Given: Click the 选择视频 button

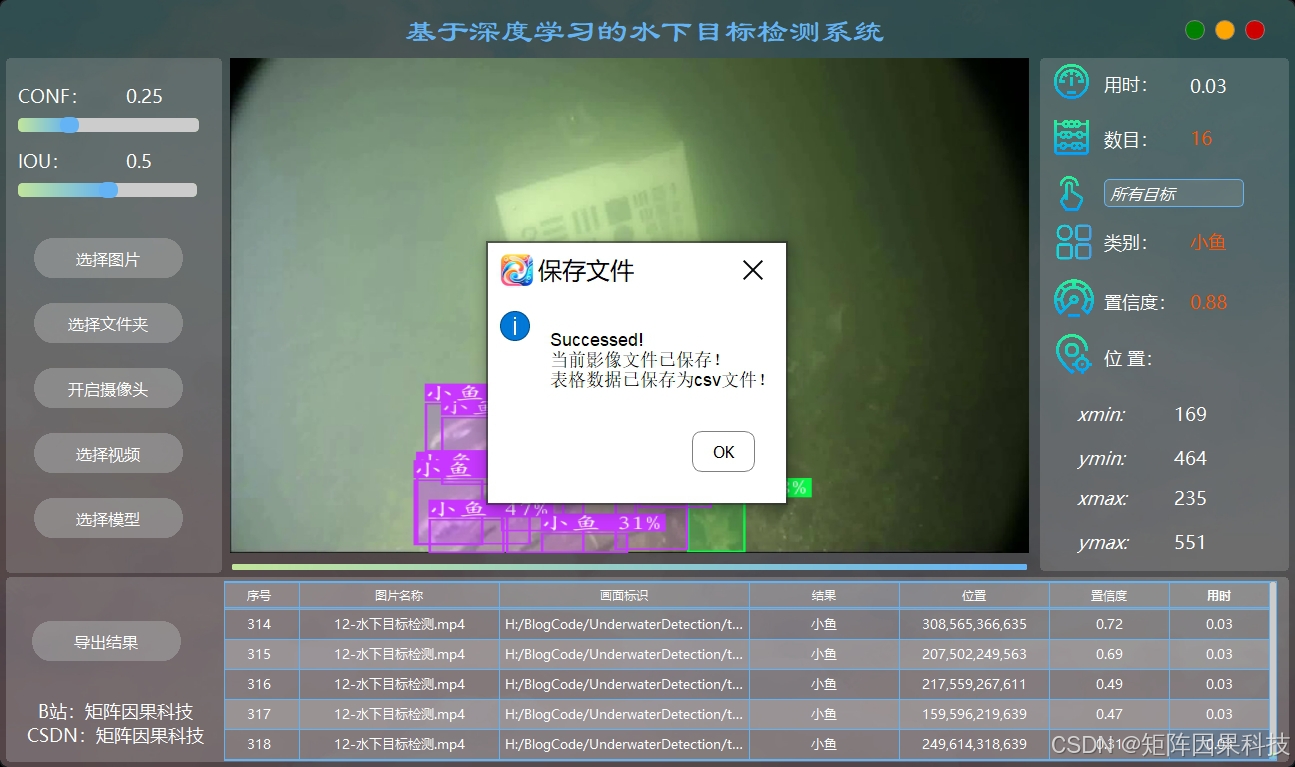Looking at the screenshot, I should [x=108, y=454].
